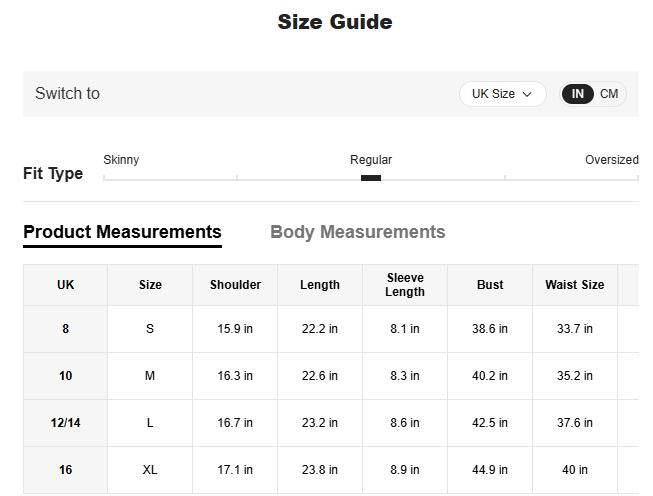Select the UK 16 row header
653x496 pixels.
point(66,470)
